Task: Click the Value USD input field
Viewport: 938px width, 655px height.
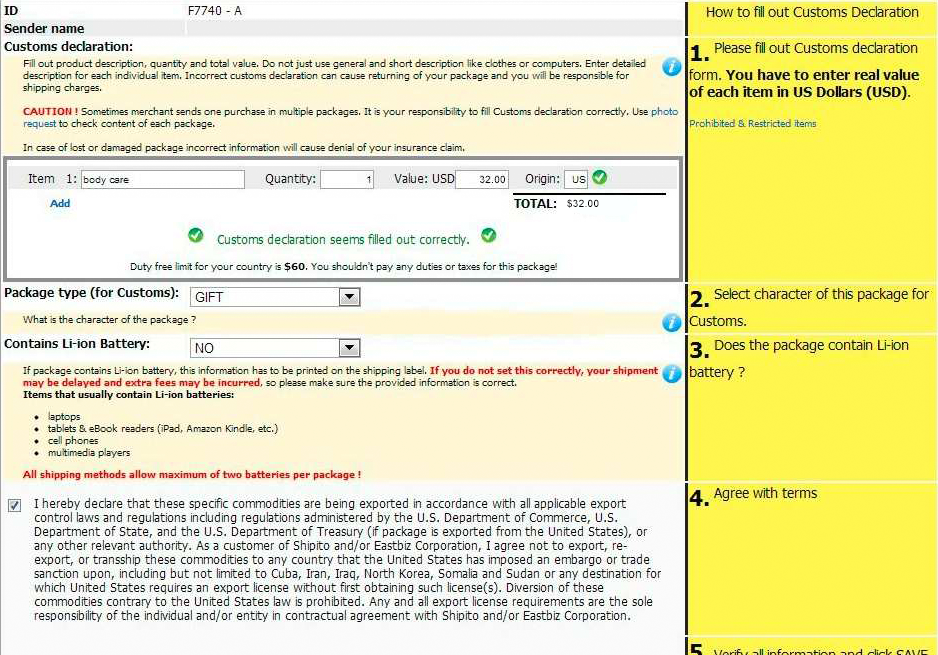Action: click(482, 180)
